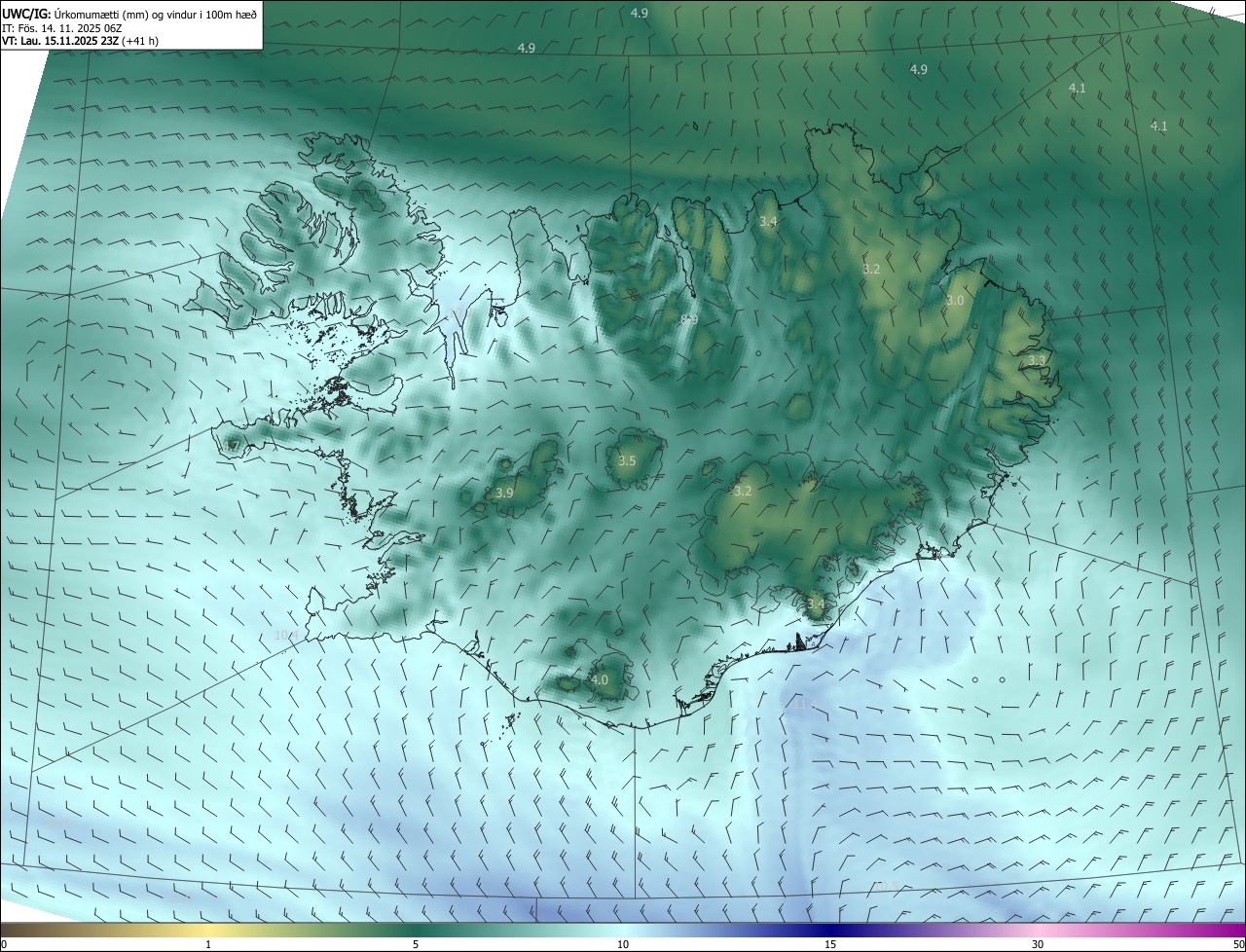This screenshot has height=952, width=1246.
Task: Pick the pale pink colorbar segment above 30
Action: [x=1038, y=929]
